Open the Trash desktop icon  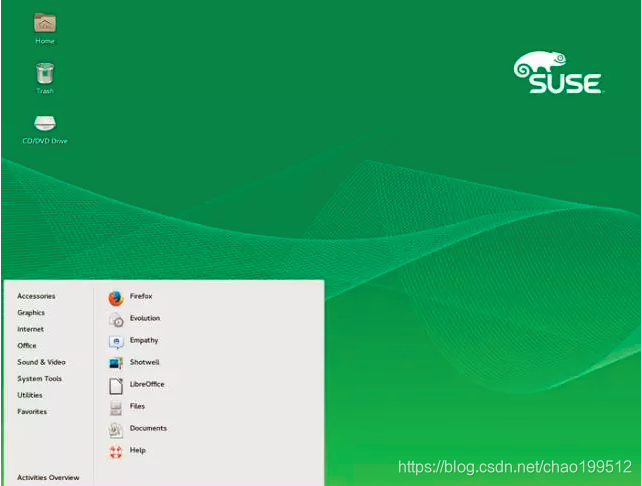[45, 73]
